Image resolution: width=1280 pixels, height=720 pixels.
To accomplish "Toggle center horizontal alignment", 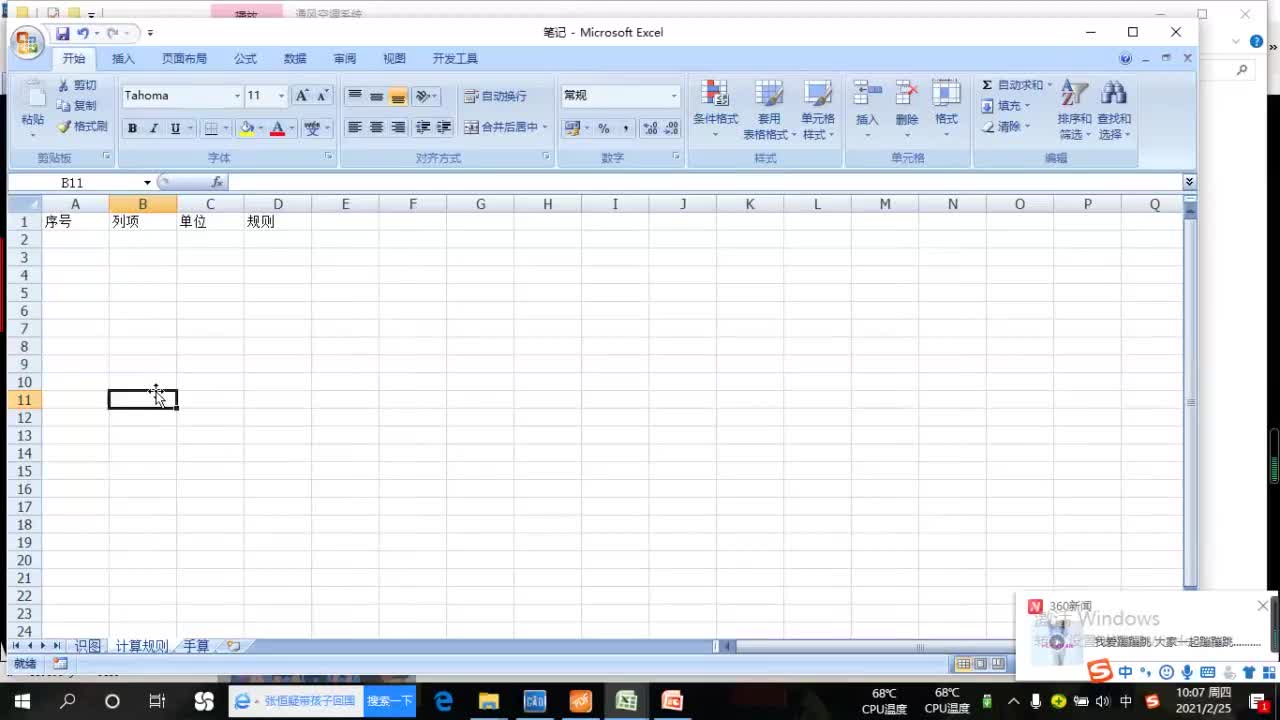I will 376,127.
